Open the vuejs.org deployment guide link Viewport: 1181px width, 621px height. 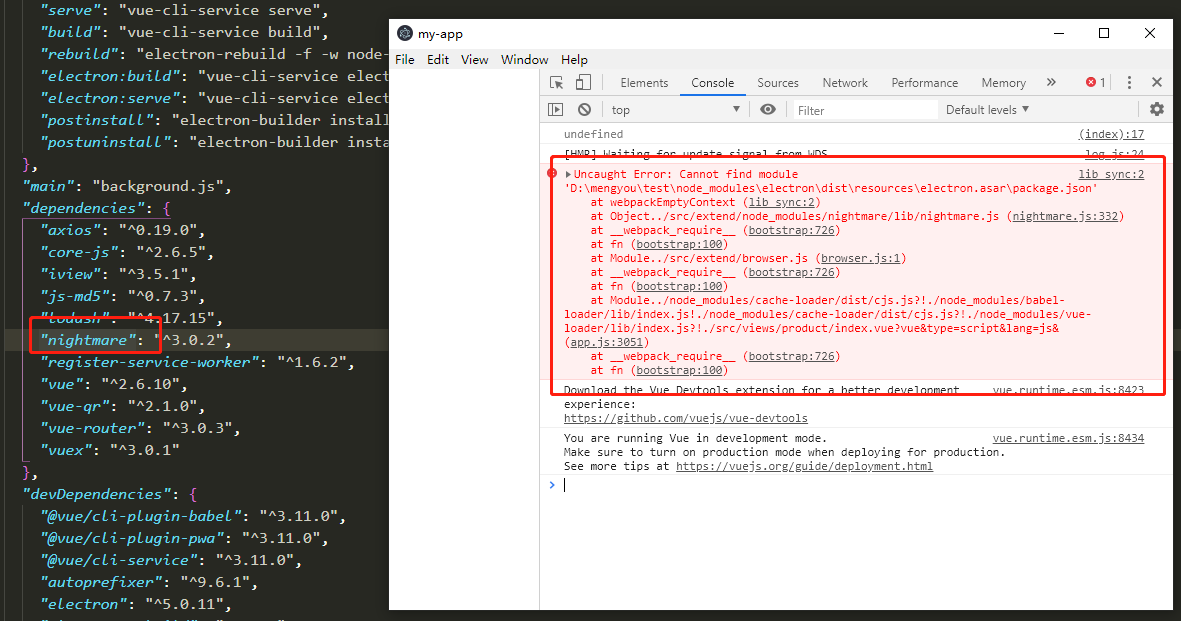point(804,467)
